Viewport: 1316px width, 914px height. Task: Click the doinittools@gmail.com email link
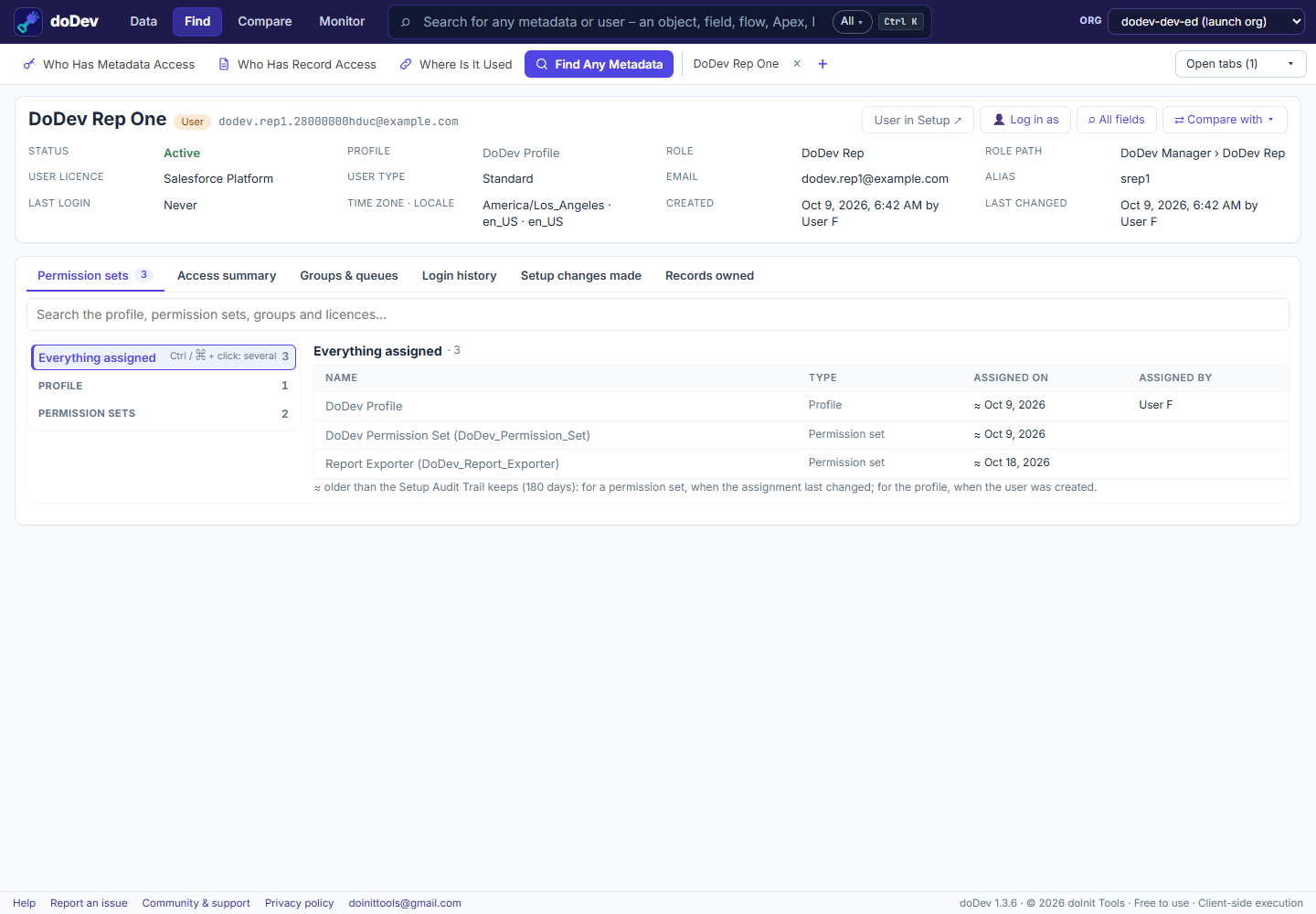click(405, 903)
